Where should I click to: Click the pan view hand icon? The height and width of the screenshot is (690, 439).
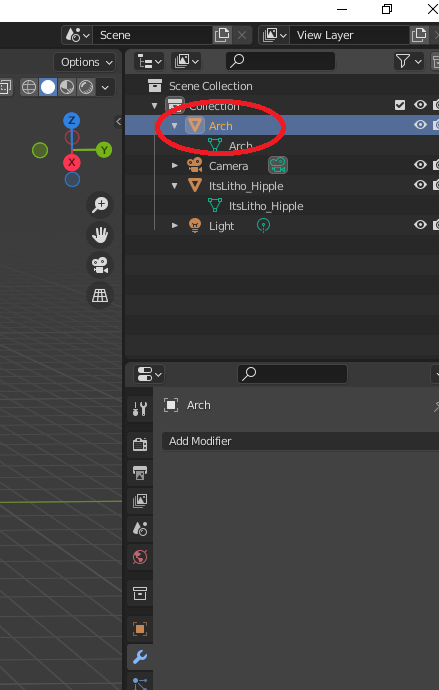100,235
